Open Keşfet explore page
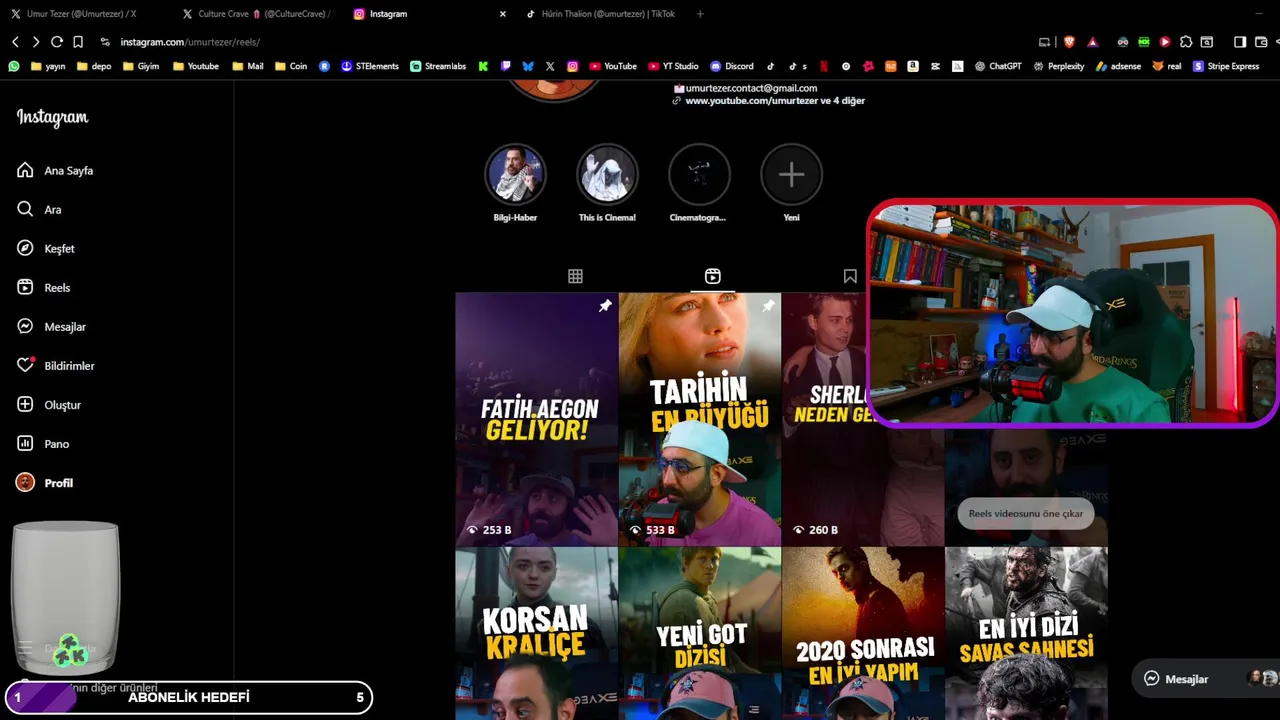Viewport: 1280px width, 720px height. tap(46, 249)
